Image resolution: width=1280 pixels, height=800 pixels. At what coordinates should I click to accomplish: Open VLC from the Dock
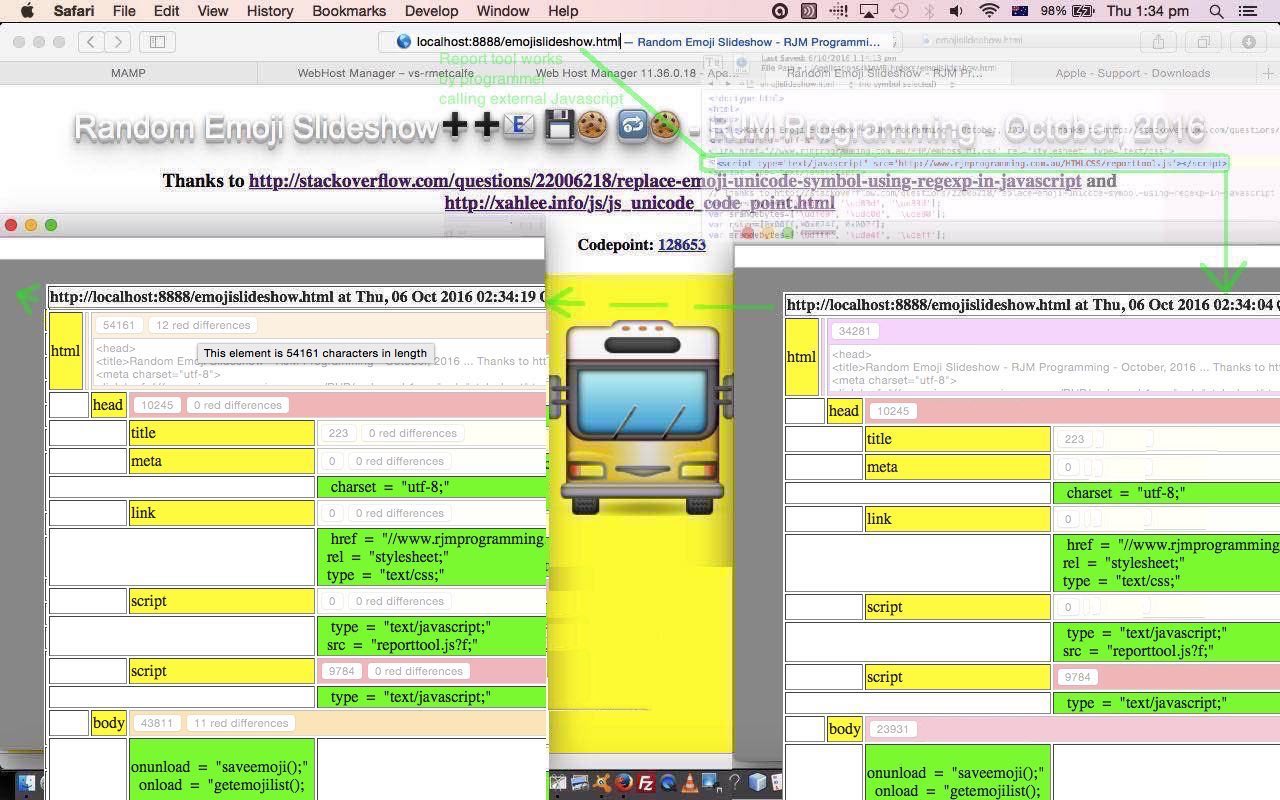pos(690,783)
